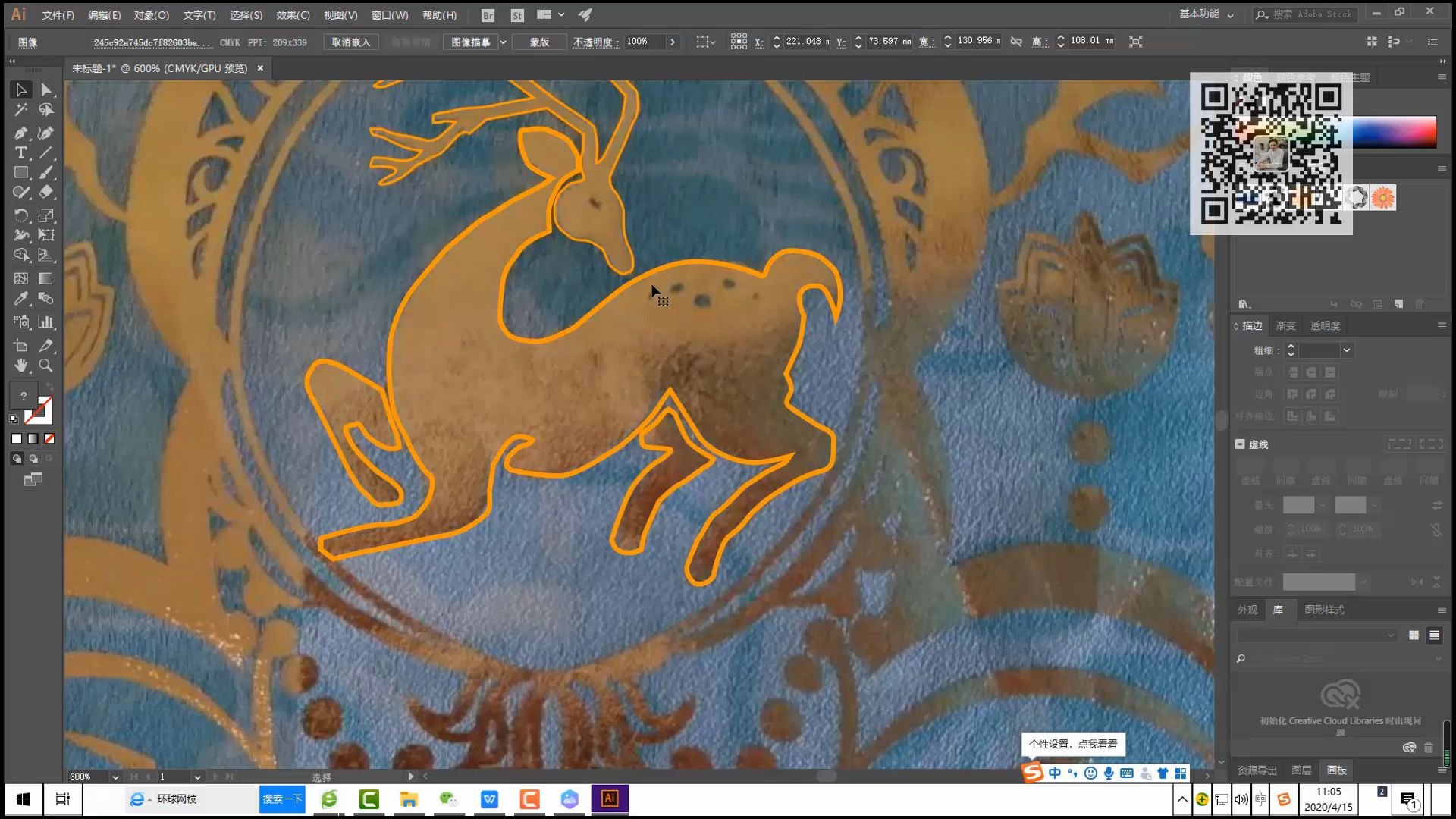Open the 图像描摹 dropdown arrow
The image size is (1456, 819).
(503, 42)
